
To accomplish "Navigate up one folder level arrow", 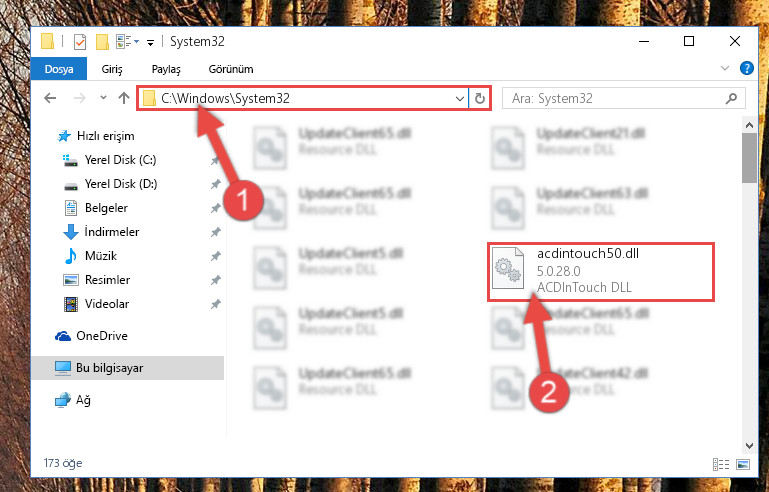I will [x=124, y=98].
